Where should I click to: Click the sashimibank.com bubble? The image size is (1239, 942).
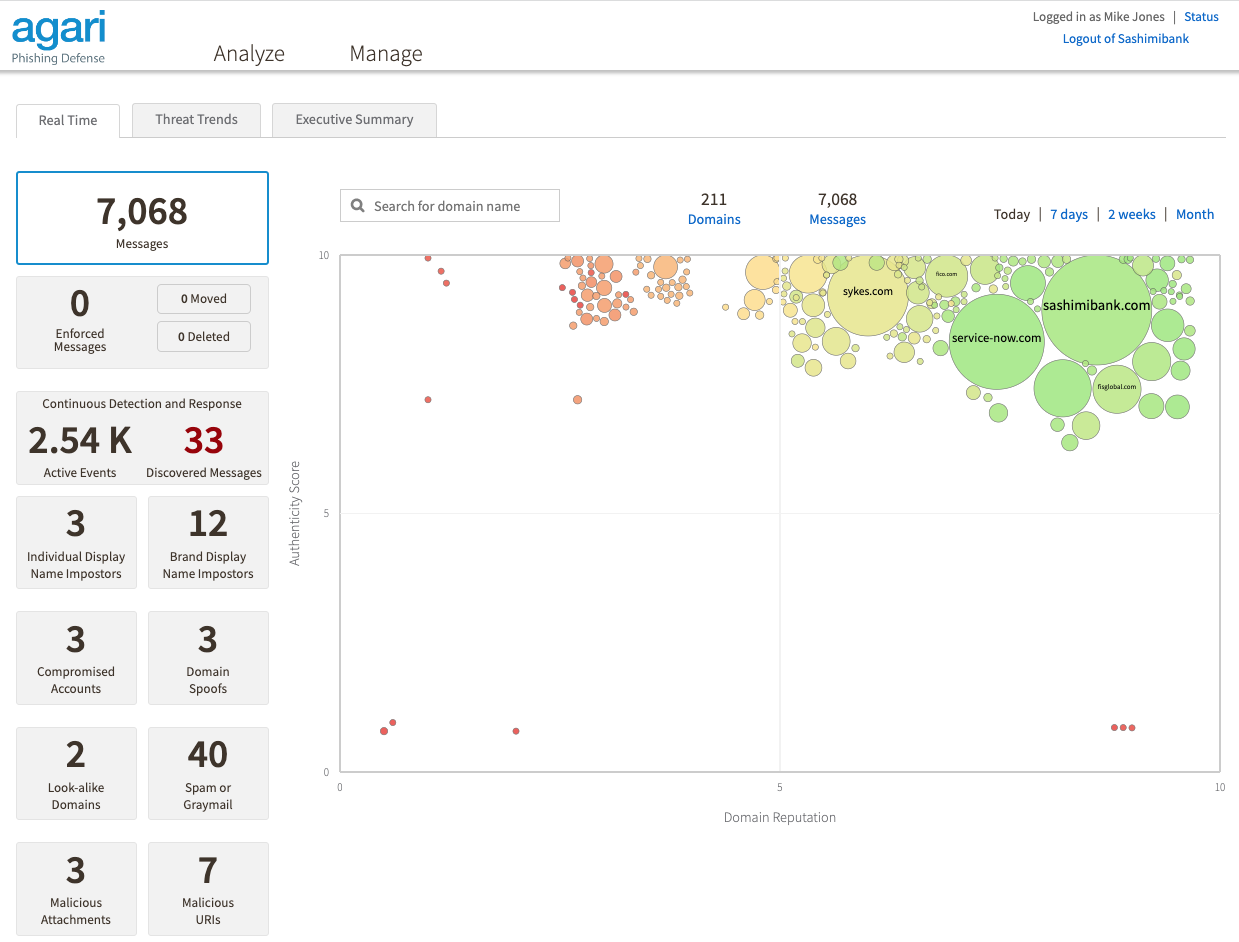1097,308
